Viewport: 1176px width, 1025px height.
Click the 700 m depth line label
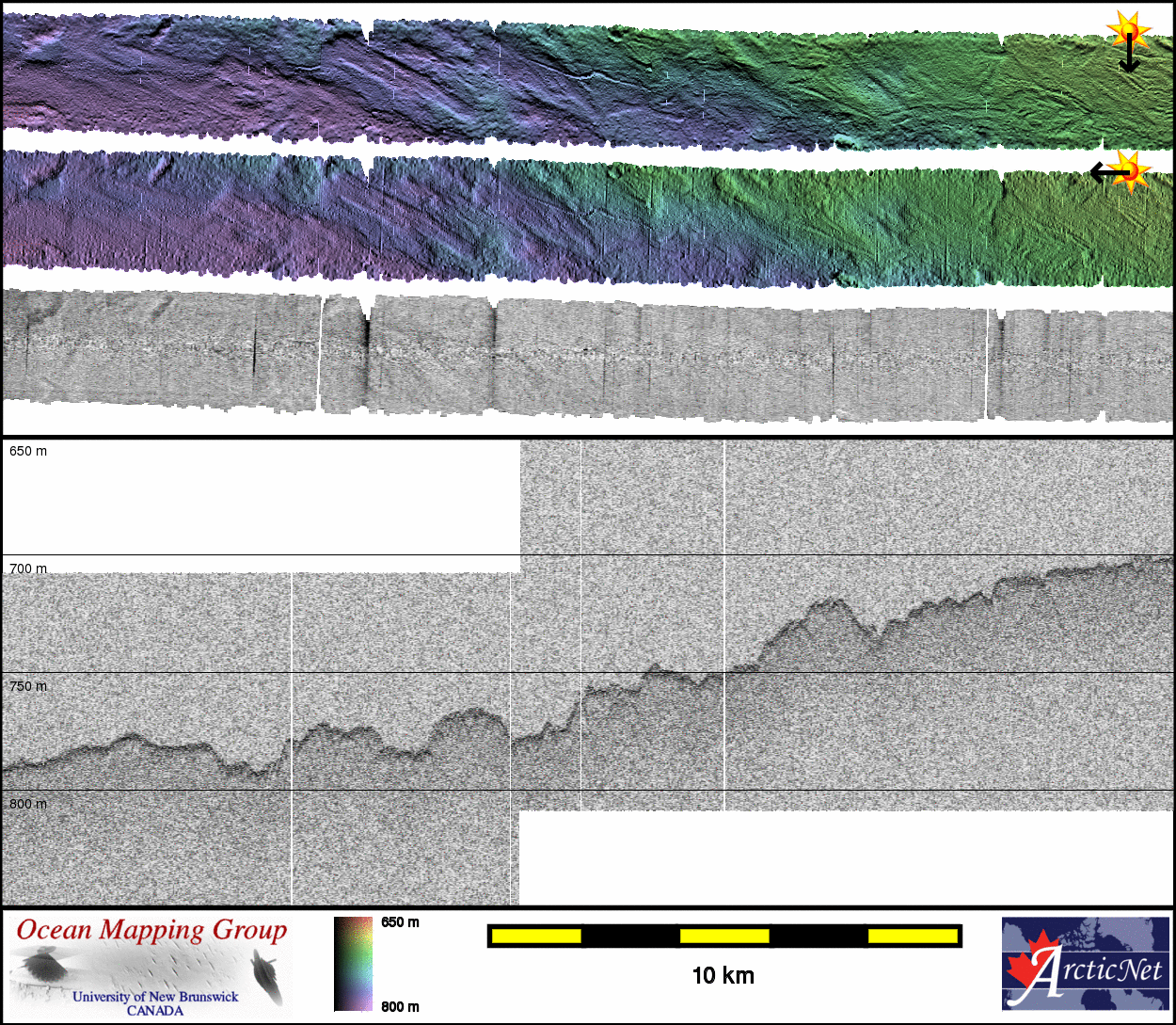tap(28, 569)
